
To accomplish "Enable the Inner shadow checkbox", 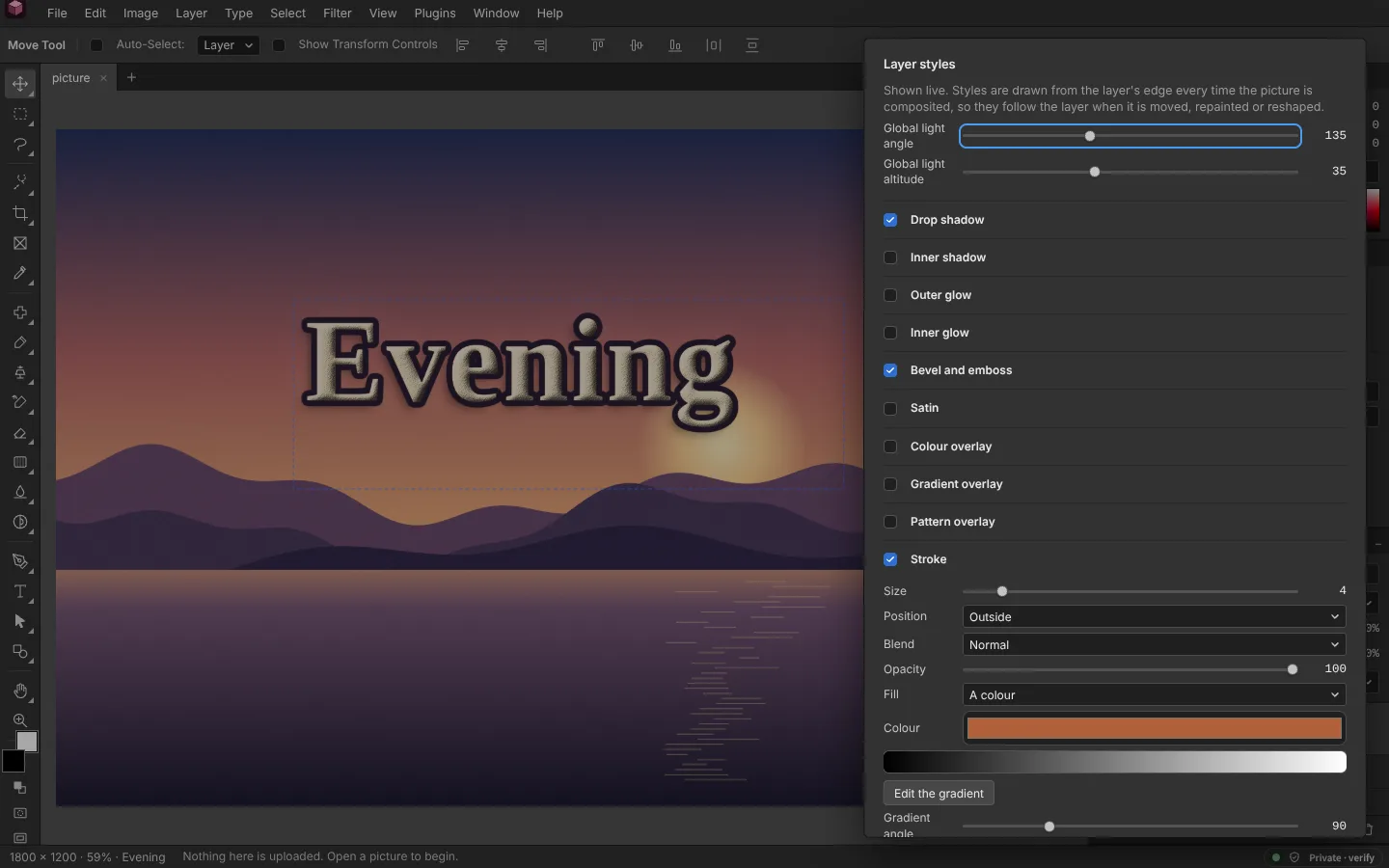I will 890,258.
